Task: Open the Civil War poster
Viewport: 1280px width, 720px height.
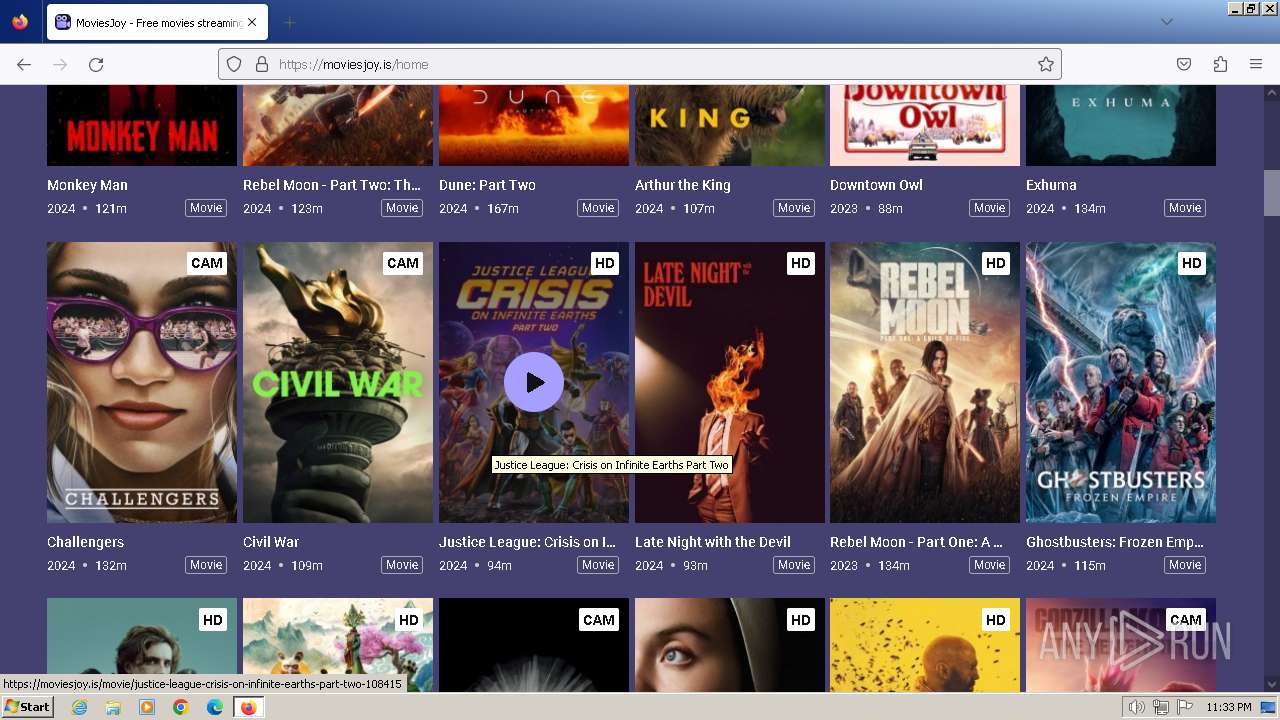Action: tap(338, 382)
